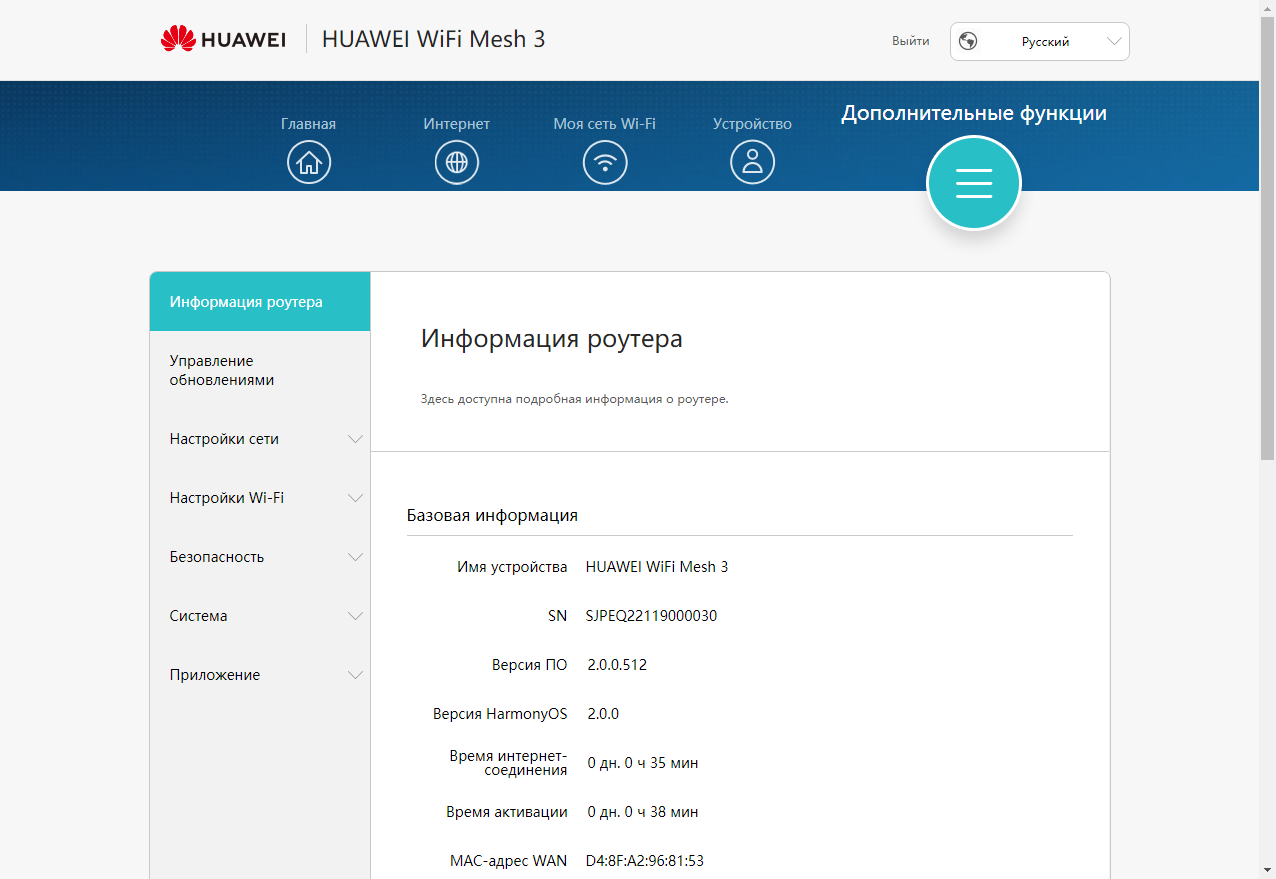
Task: Click the Базовая информация heading
Action: (492, 516)
